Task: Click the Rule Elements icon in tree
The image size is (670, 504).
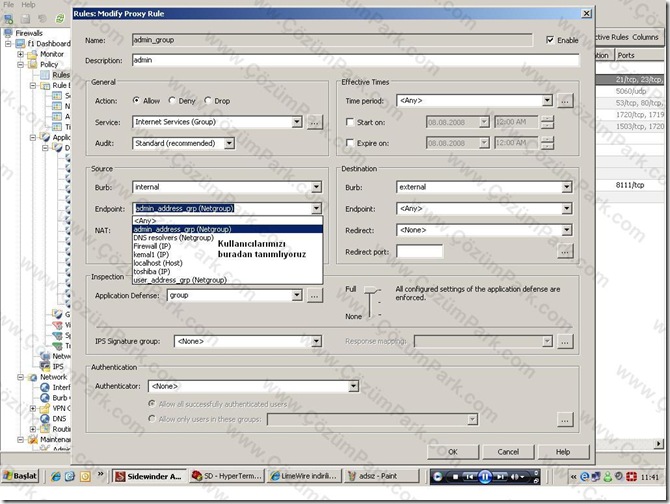Action: [45, 85]
